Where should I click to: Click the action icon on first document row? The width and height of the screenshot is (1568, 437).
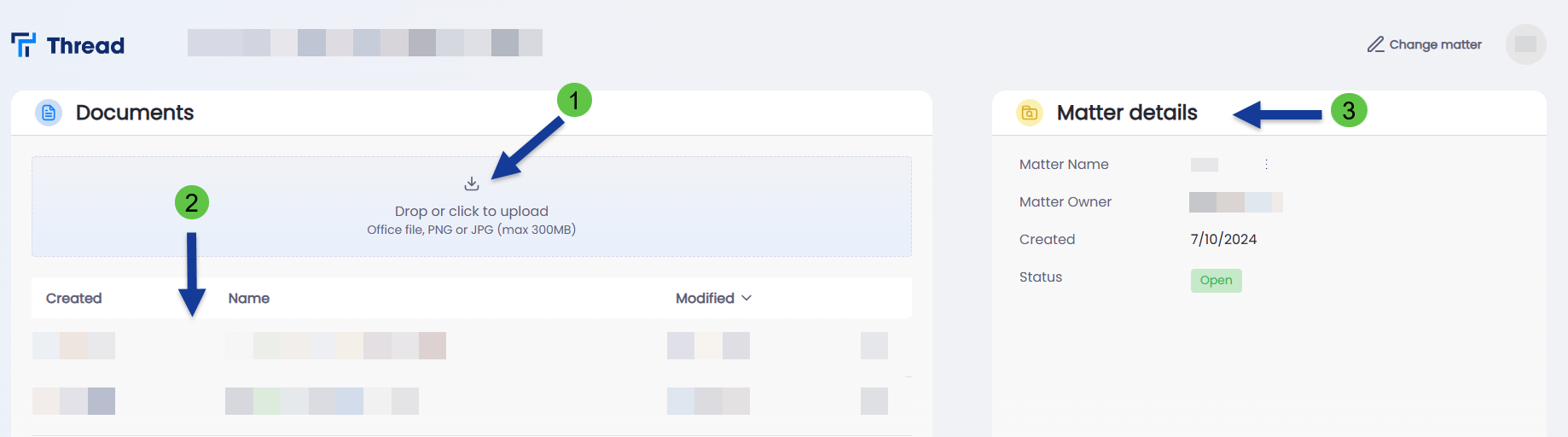pos(874,346)
